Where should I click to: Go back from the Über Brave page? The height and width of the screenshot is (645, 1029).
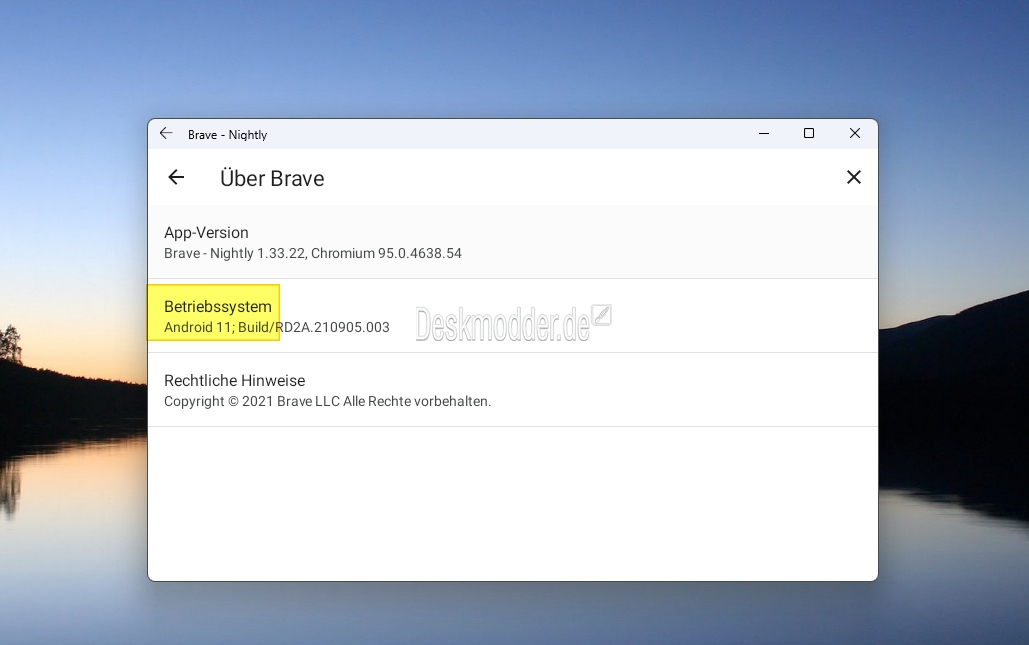[176, 177]
